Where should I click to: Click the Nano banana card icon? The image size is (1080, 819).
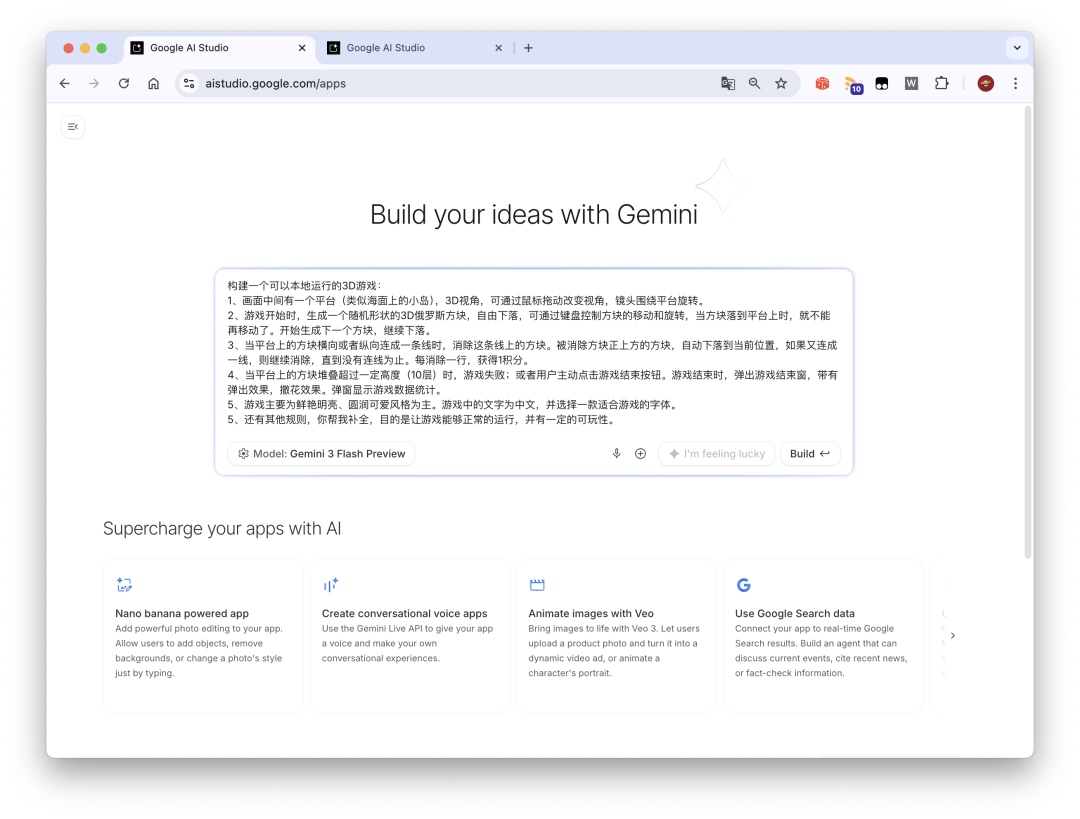124,585
